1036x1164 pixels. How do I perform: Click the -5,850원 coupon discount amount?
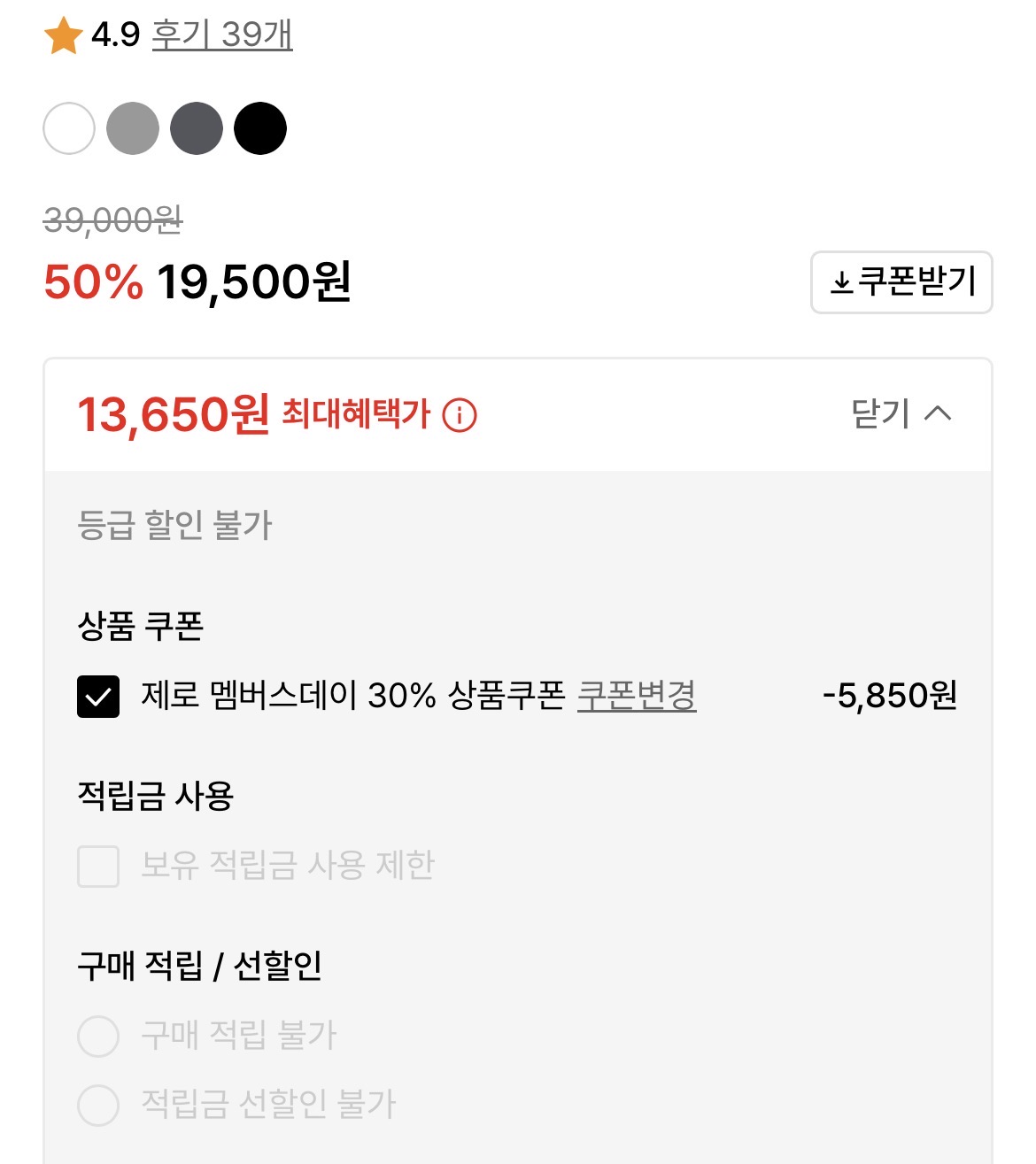click(x=889, y=696)
